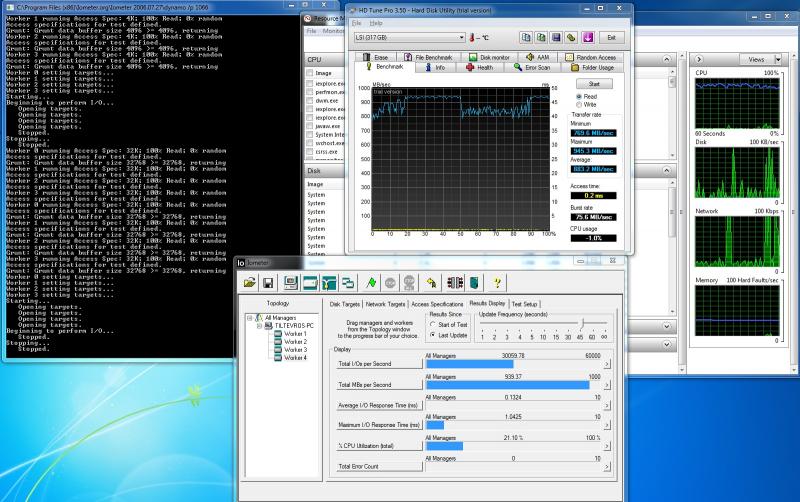Viewport: 800px width, 502px height.
Task: Open a config file in Iometer toolbar
Action: coord(249,283)
